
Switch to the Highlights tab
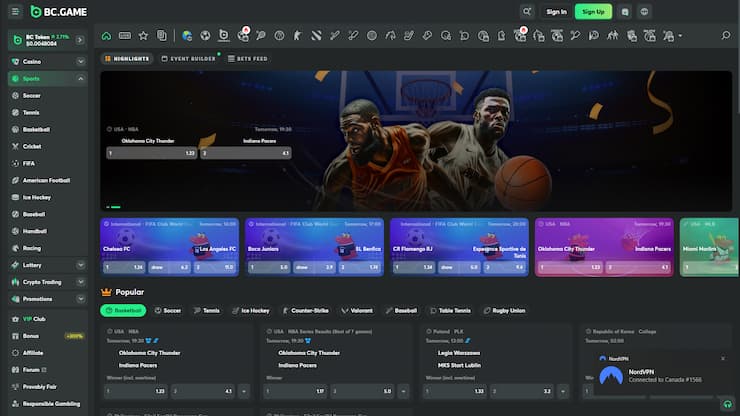(x=127, y=59)
